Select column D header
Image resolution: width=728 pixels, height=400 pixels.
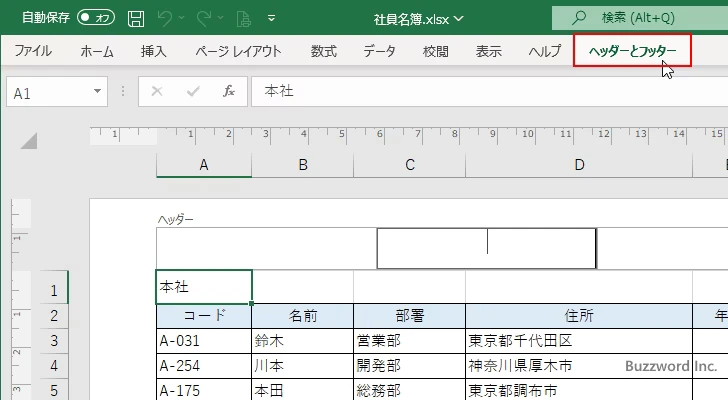(x=579, y=165)
